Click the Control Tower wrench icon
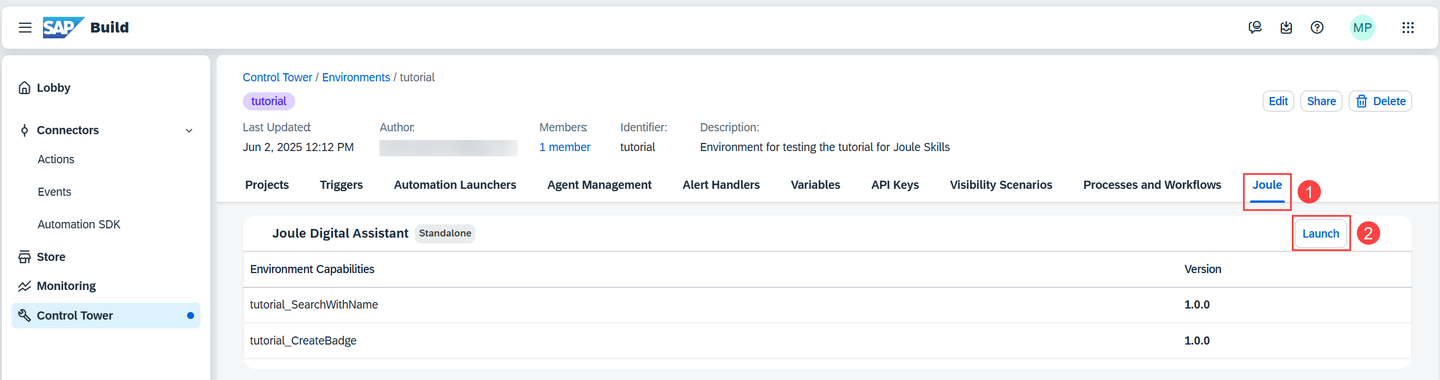 click(x=25, y=316)
